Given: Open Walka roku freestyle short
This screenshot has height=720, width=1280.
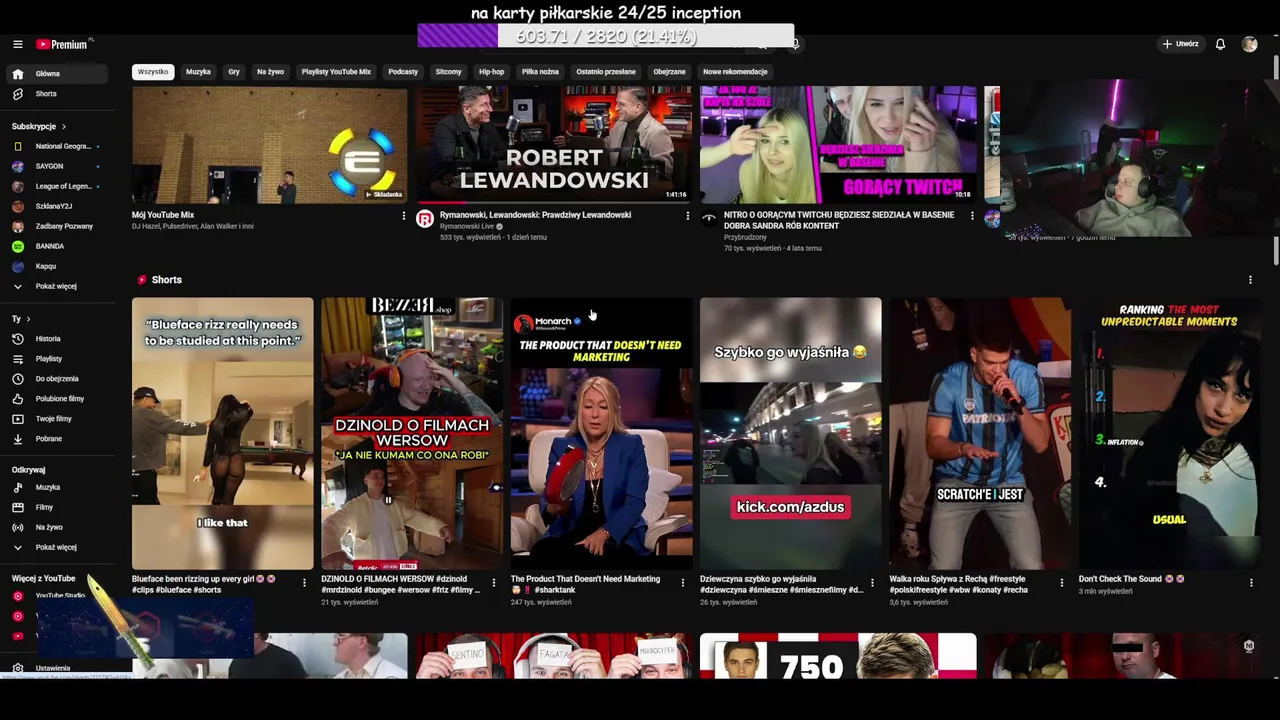Looking at the screenshot, I should pyautogui.click(x=980, y=433).
